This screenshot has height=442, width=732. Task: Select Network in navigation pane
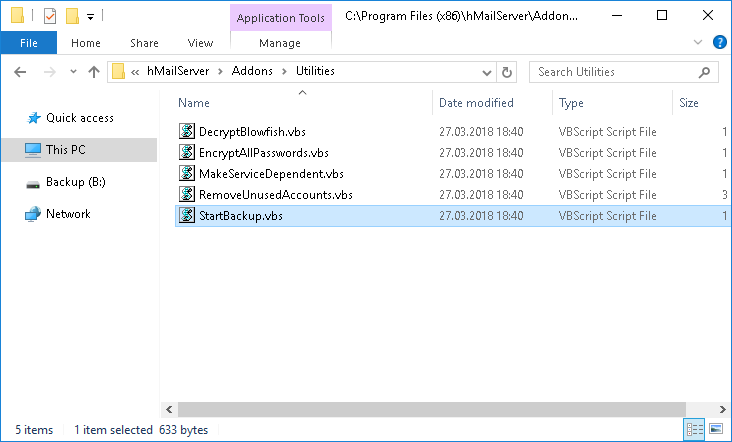pyautogui.click(x=68, y=214)
